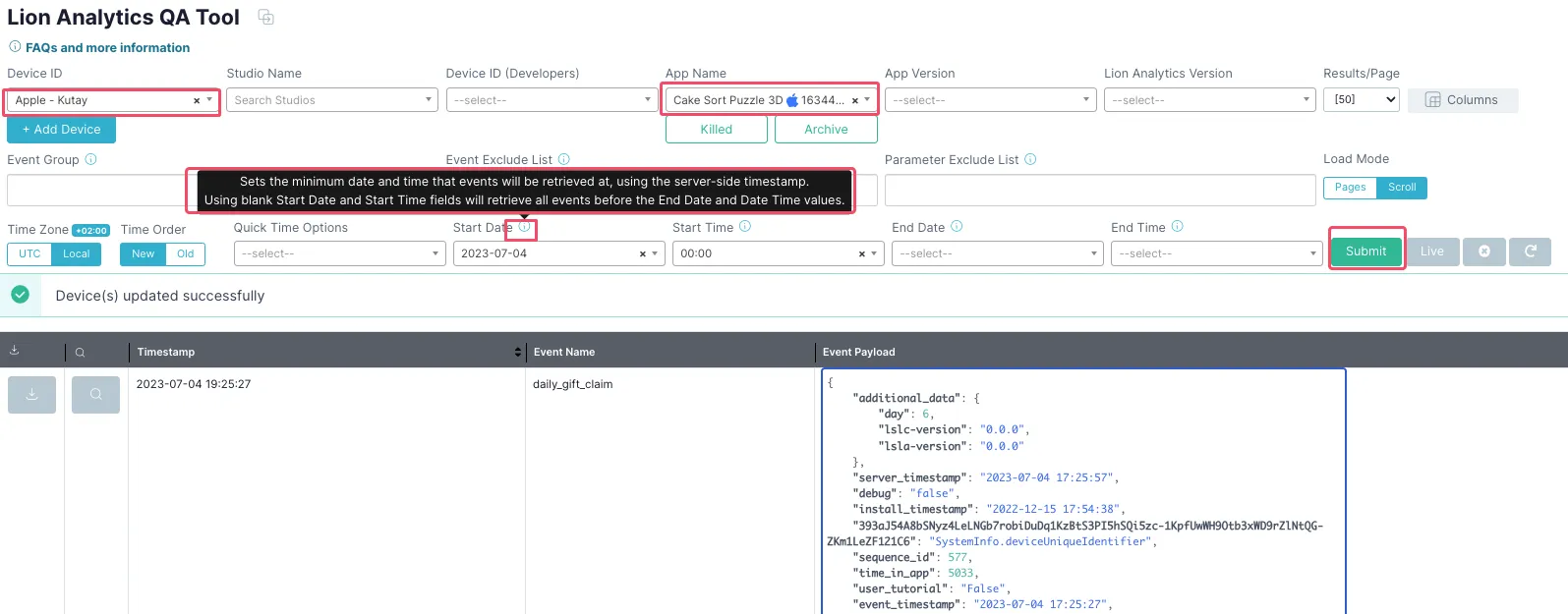The image size is (1568, 614).
Task: Clear the Apple - Kutay device selection
Action: (197, 100)
